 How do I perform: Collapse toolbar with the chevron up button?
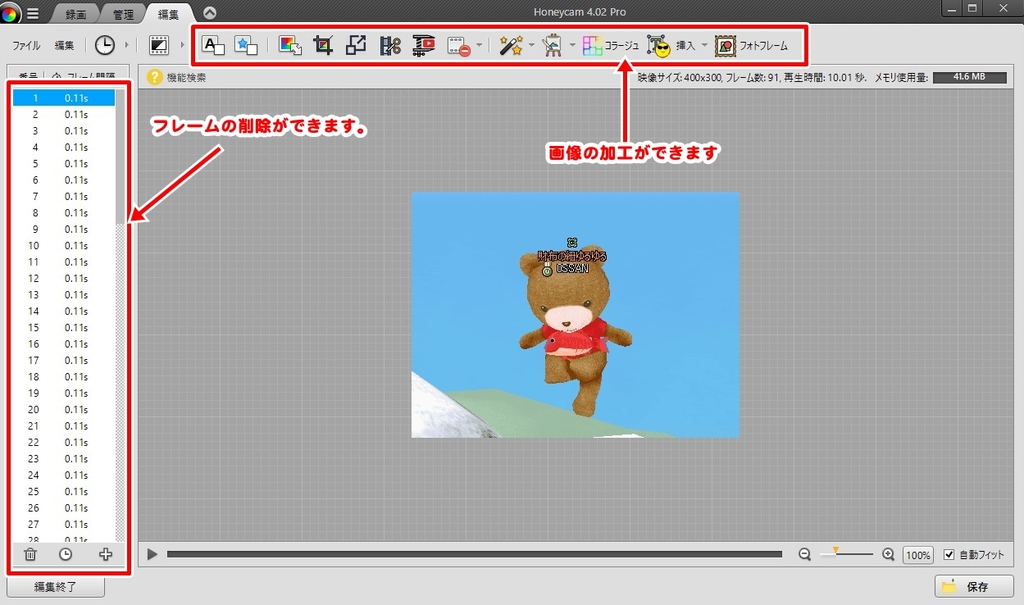point(209,13)
